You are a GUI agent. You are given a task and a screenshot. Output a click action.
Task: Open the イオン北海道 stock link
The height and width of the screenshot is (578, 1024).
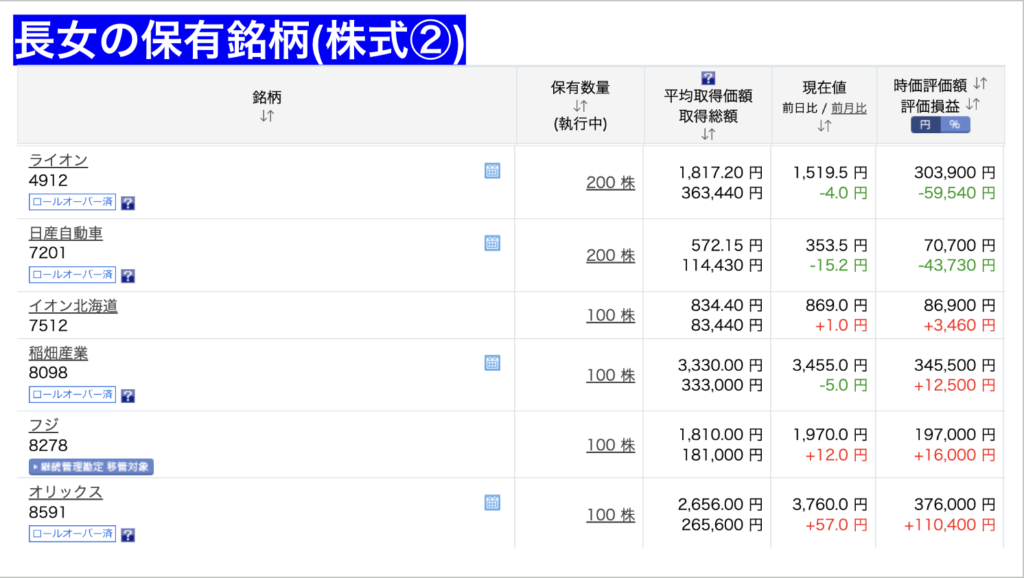coord(73,306)
